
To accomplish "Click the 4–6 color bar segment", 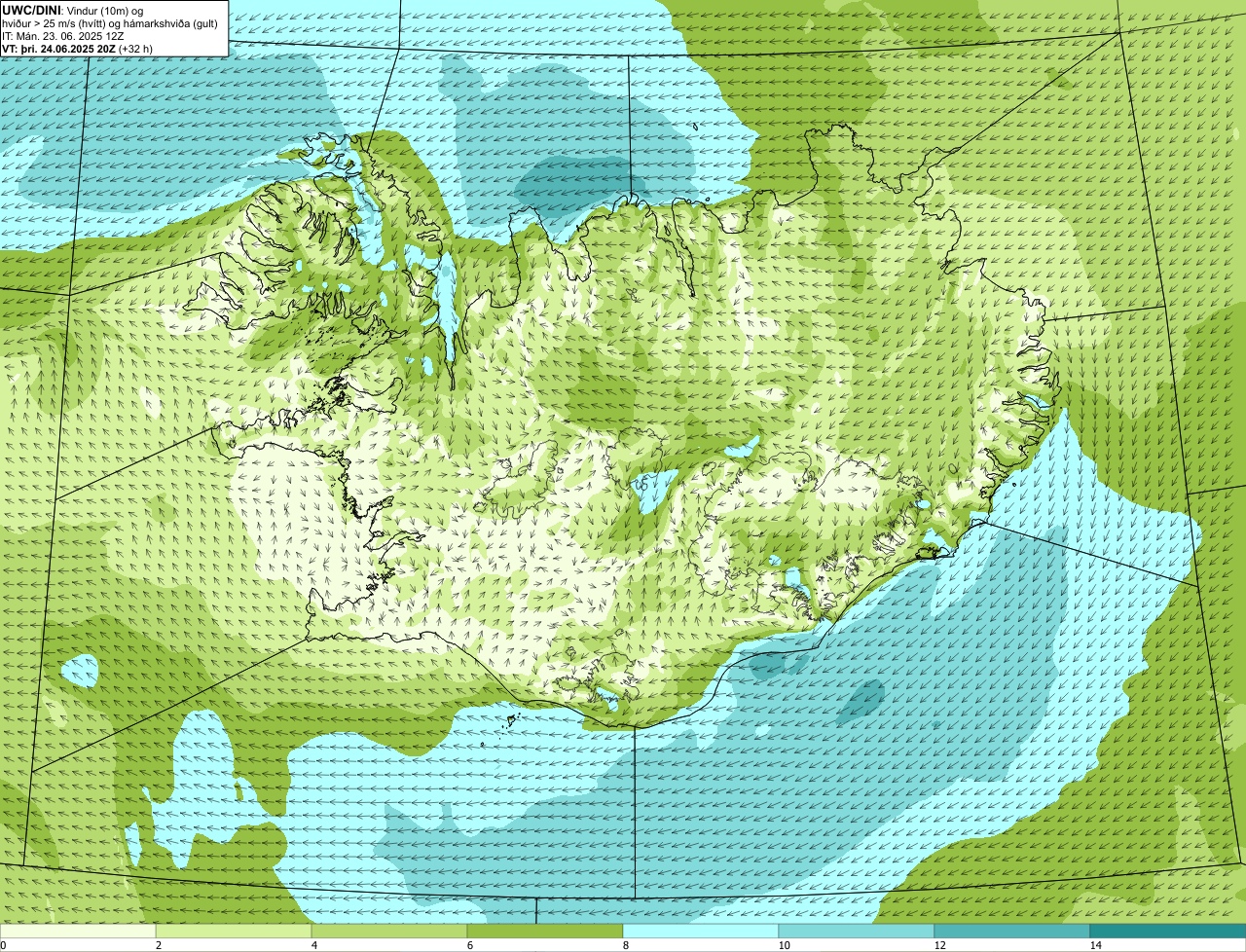I will tap(389, 931).
